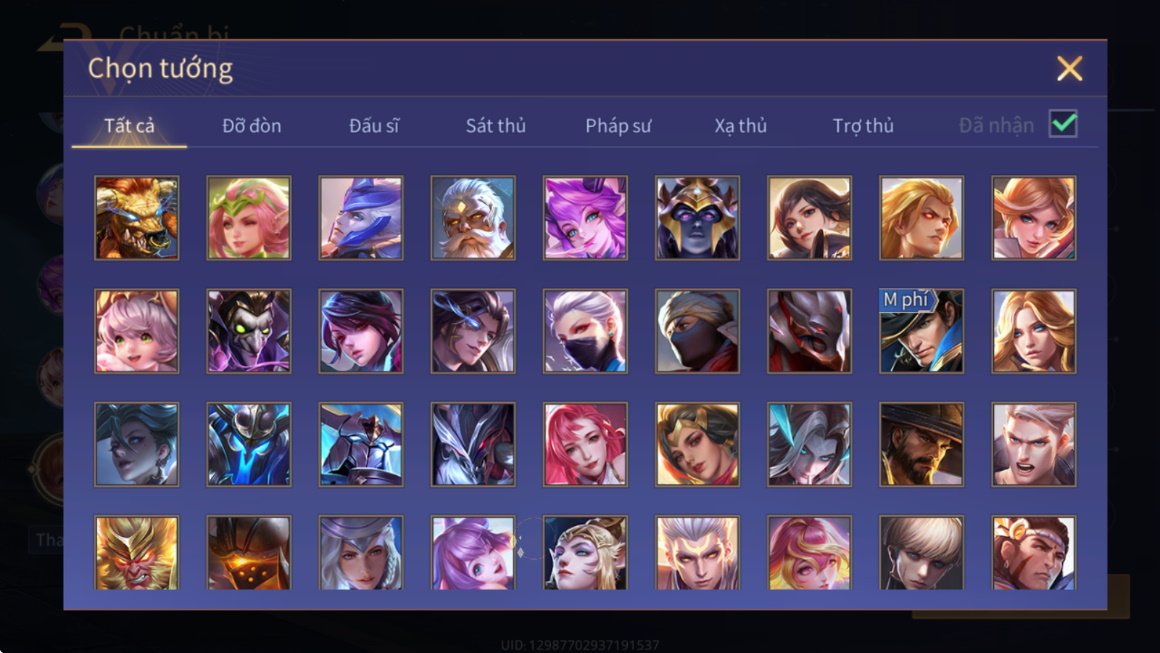Select the pink-haired flower crown heroine

[x=249, y=218]
